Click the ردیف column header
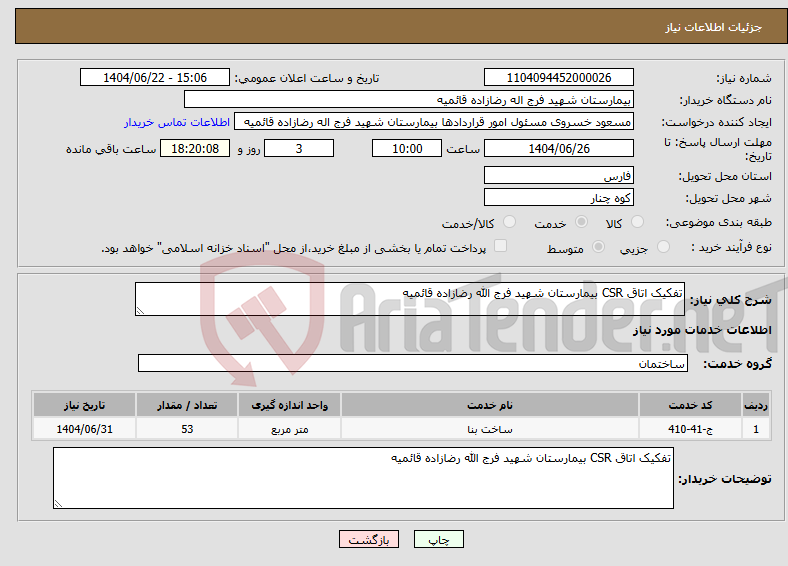788x566 pixels. pos(756,405)
